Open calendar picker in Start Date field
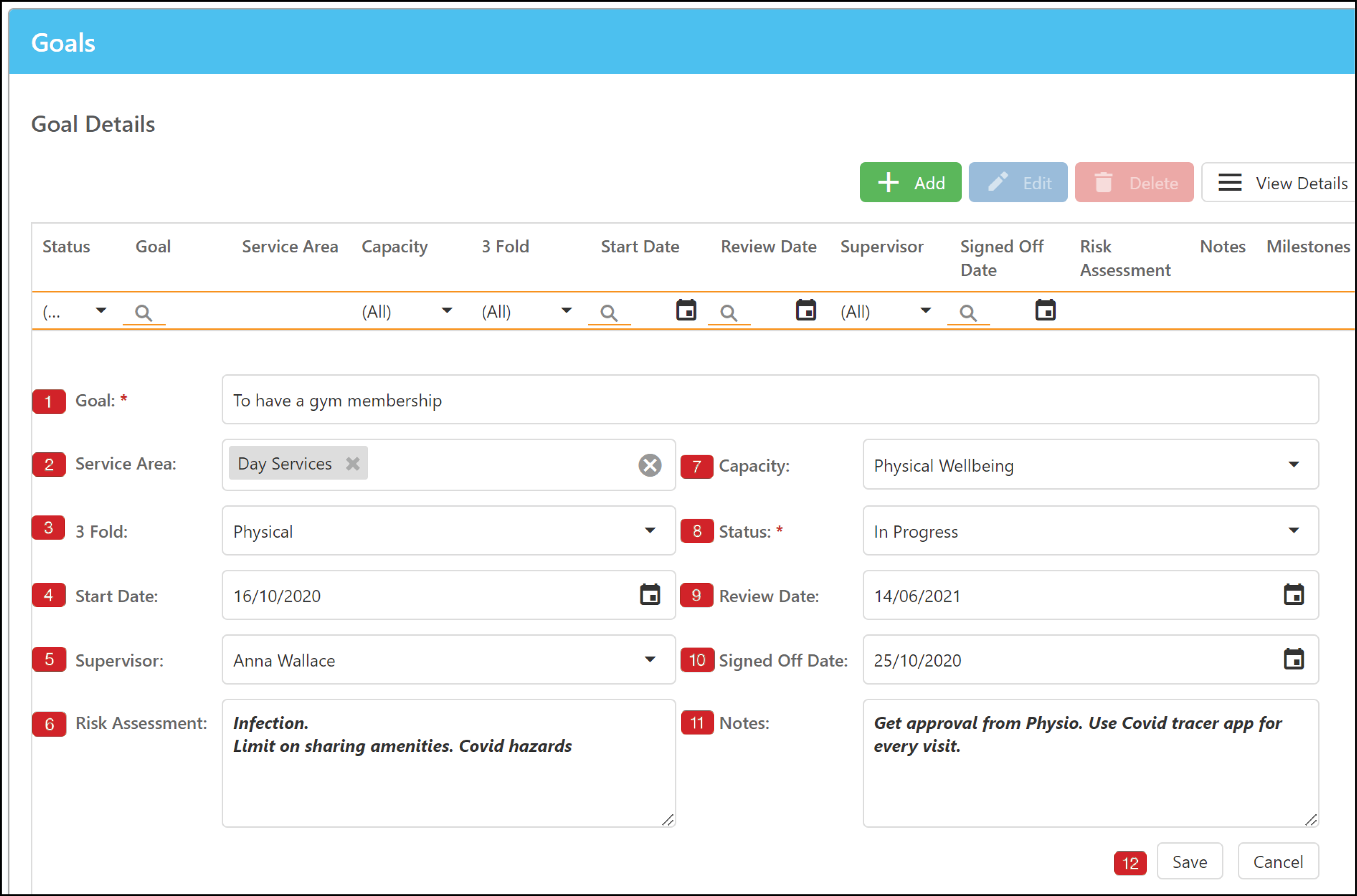 pyautogui.click(x=650, y=595)
